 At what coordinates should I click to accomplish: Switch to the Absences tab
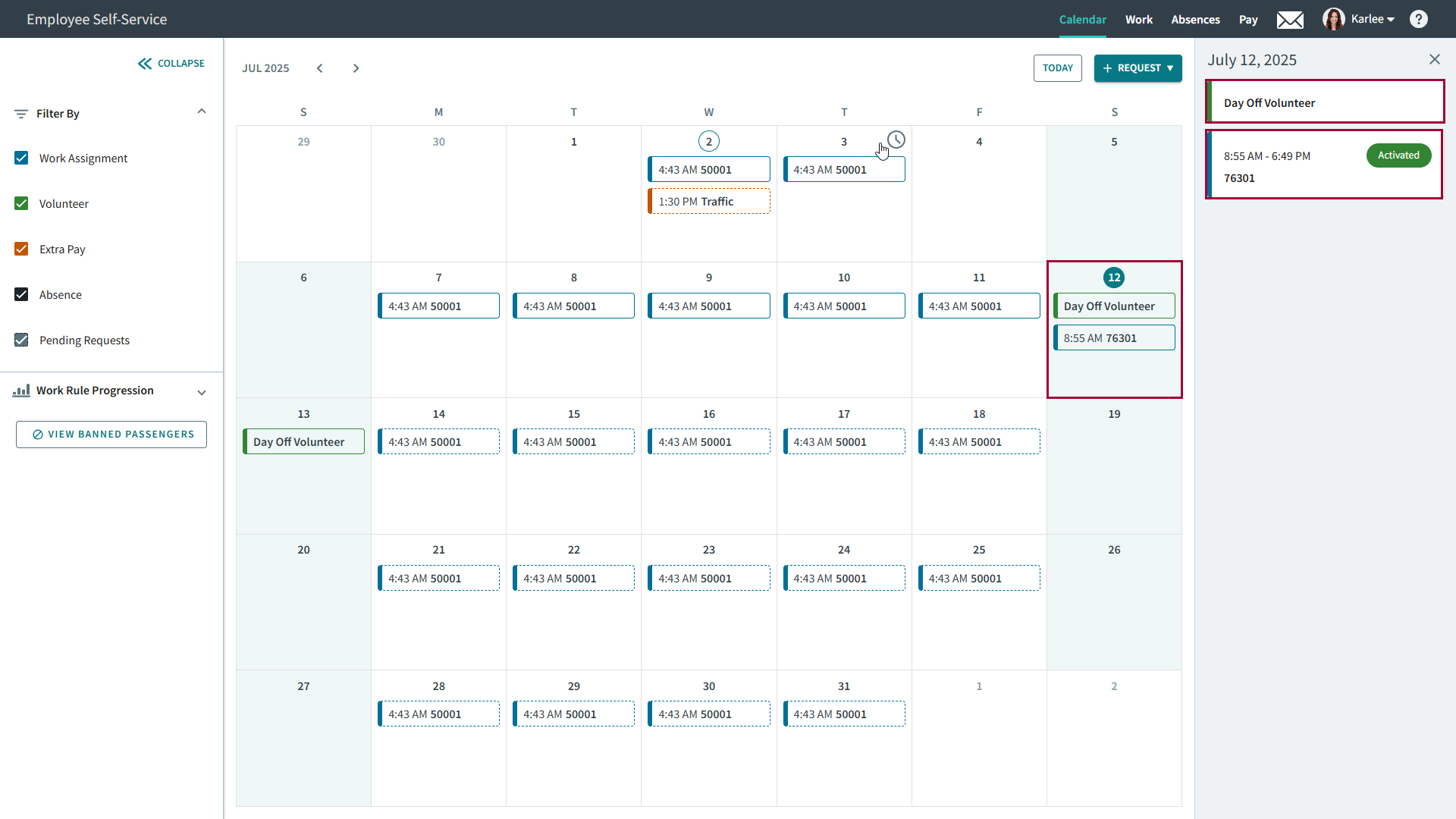point(1195,19)
